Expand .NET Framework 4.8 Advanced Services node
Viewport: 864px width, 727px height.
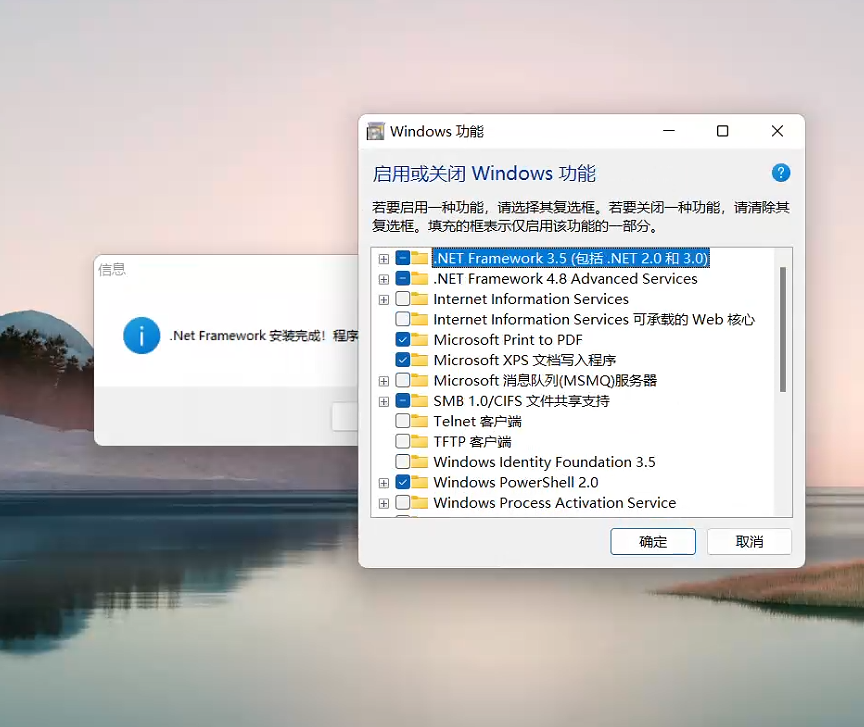click(384, 279)
